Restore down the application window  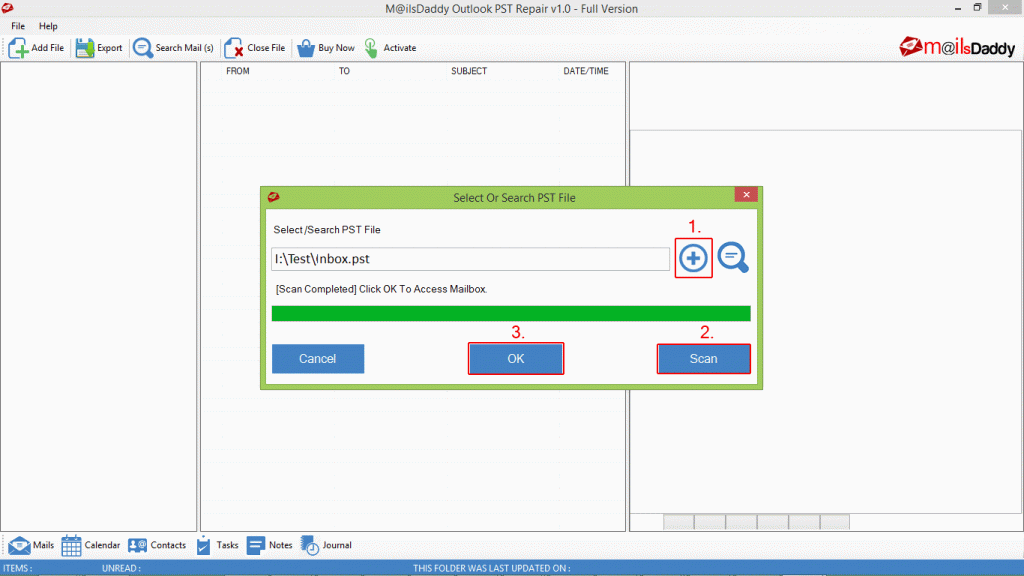coord(978,8)
